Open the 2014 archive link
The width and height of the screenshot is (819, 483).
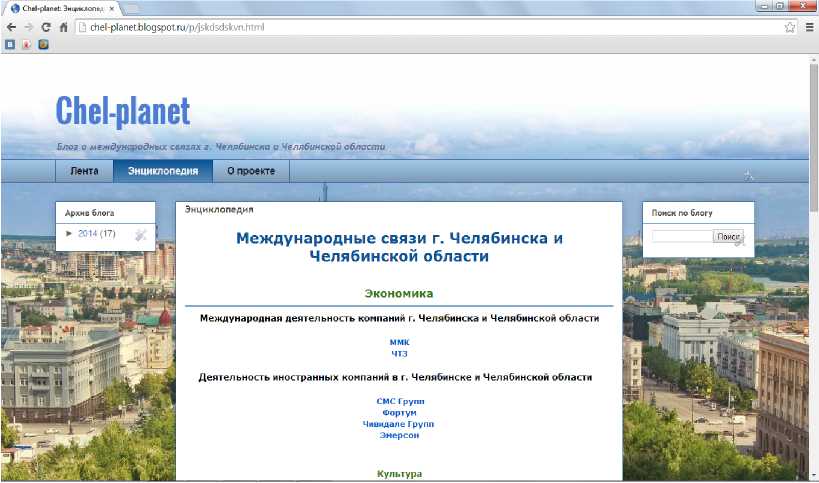[x=88, y=233]
